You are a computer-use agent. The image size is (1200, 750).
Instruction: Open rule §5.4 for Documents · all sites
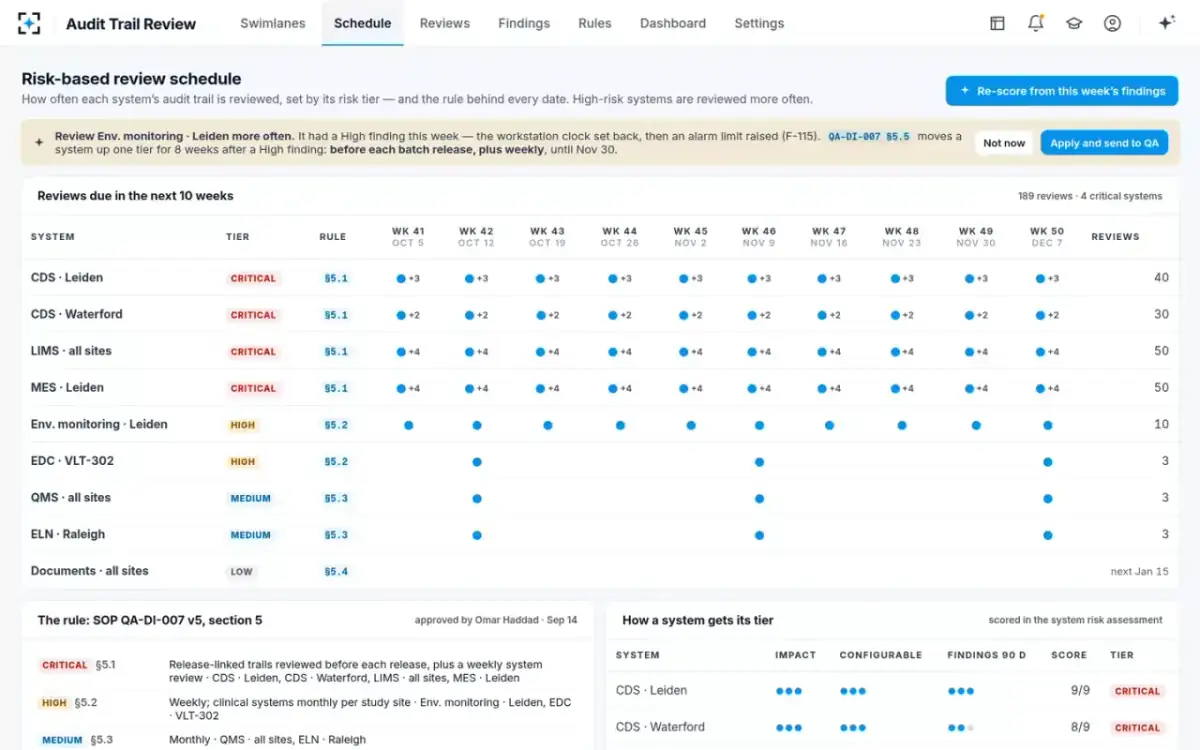pyautogui.click(x=336, y=572)
